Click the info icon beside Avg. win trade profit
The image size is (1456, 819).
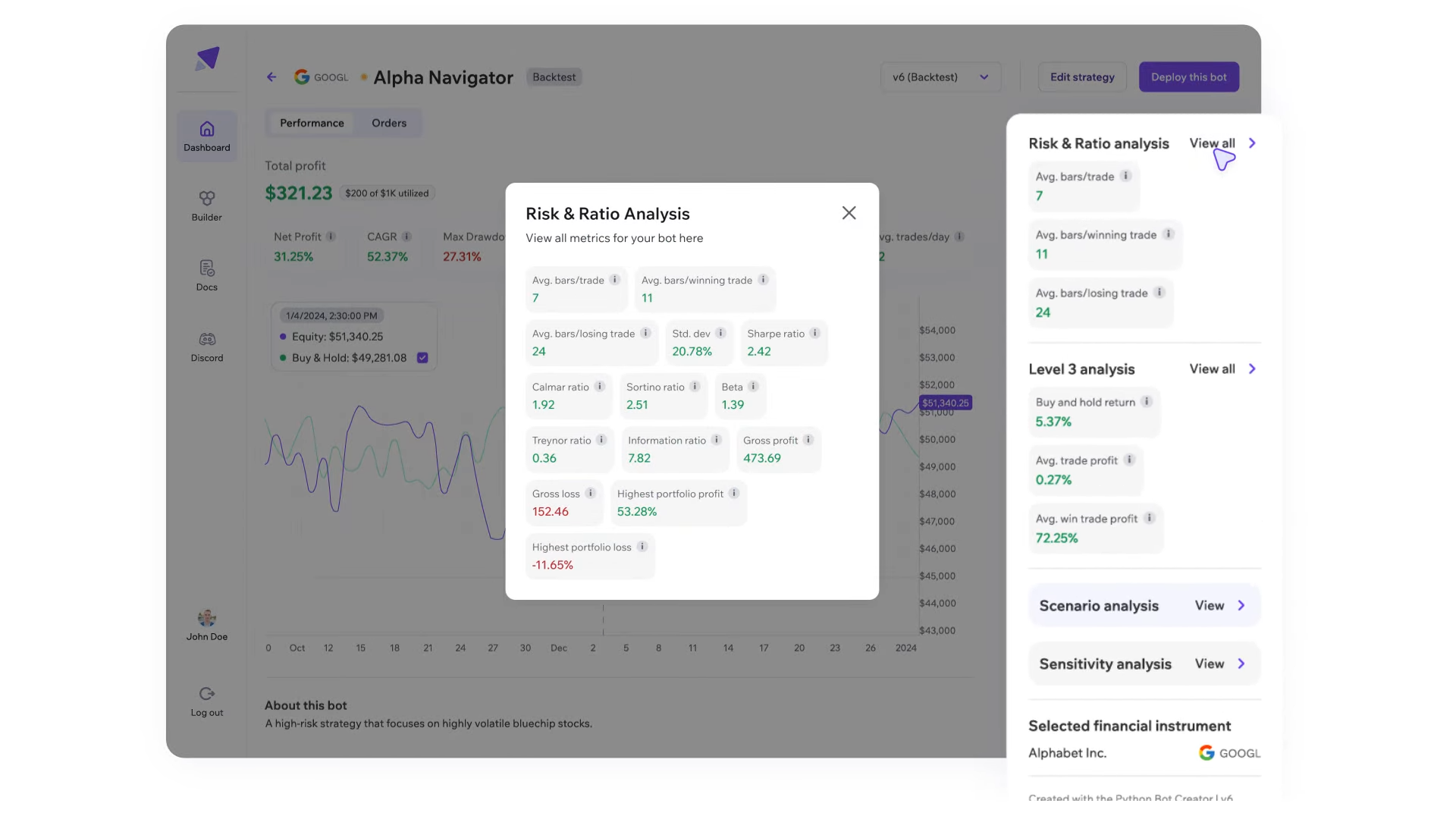point(1149,518)
